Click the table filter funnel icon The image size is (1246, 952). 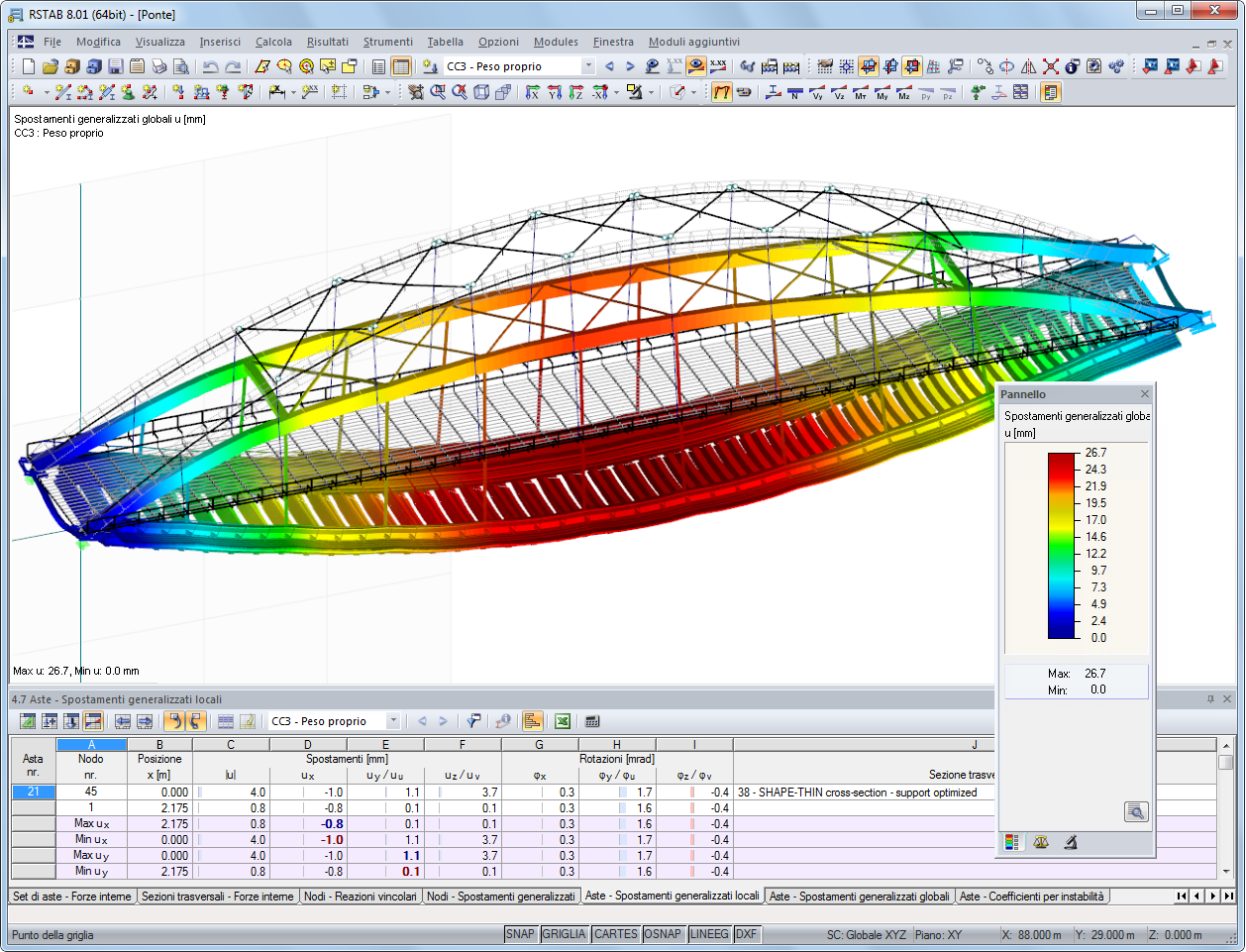472,721
